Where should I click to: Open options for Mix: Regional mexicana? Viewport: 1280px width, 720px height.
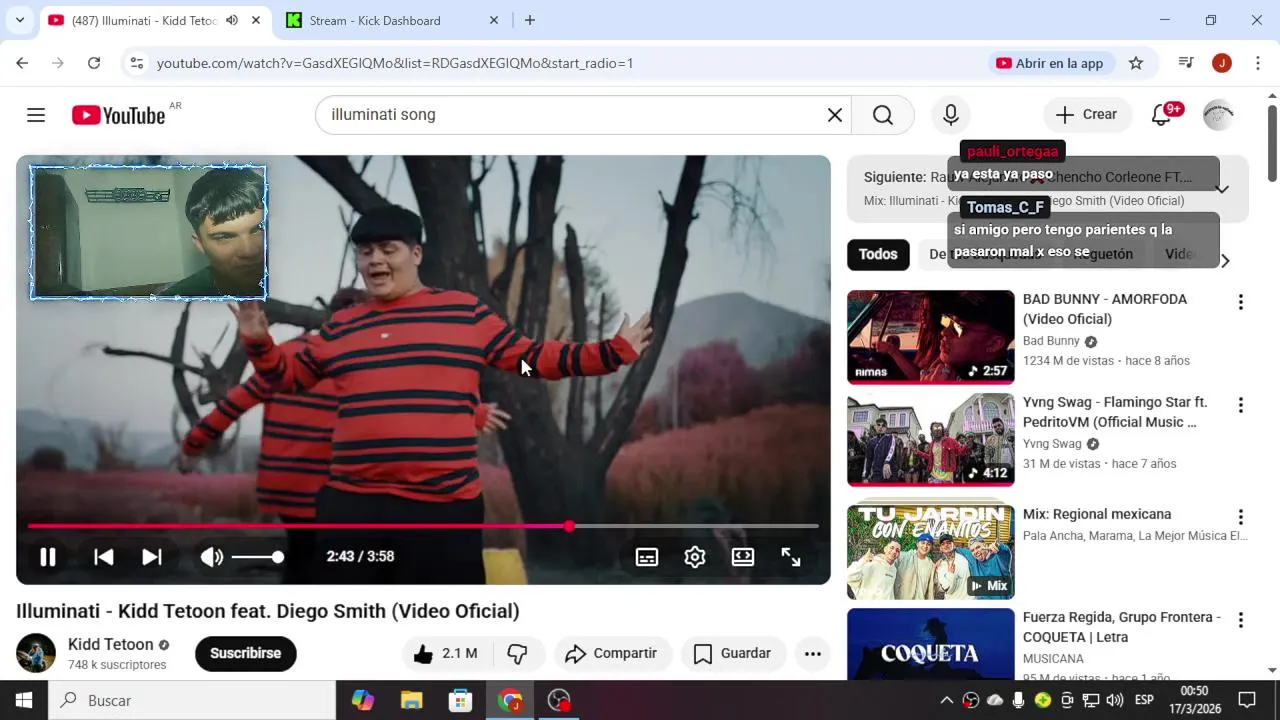point(1241,517)
